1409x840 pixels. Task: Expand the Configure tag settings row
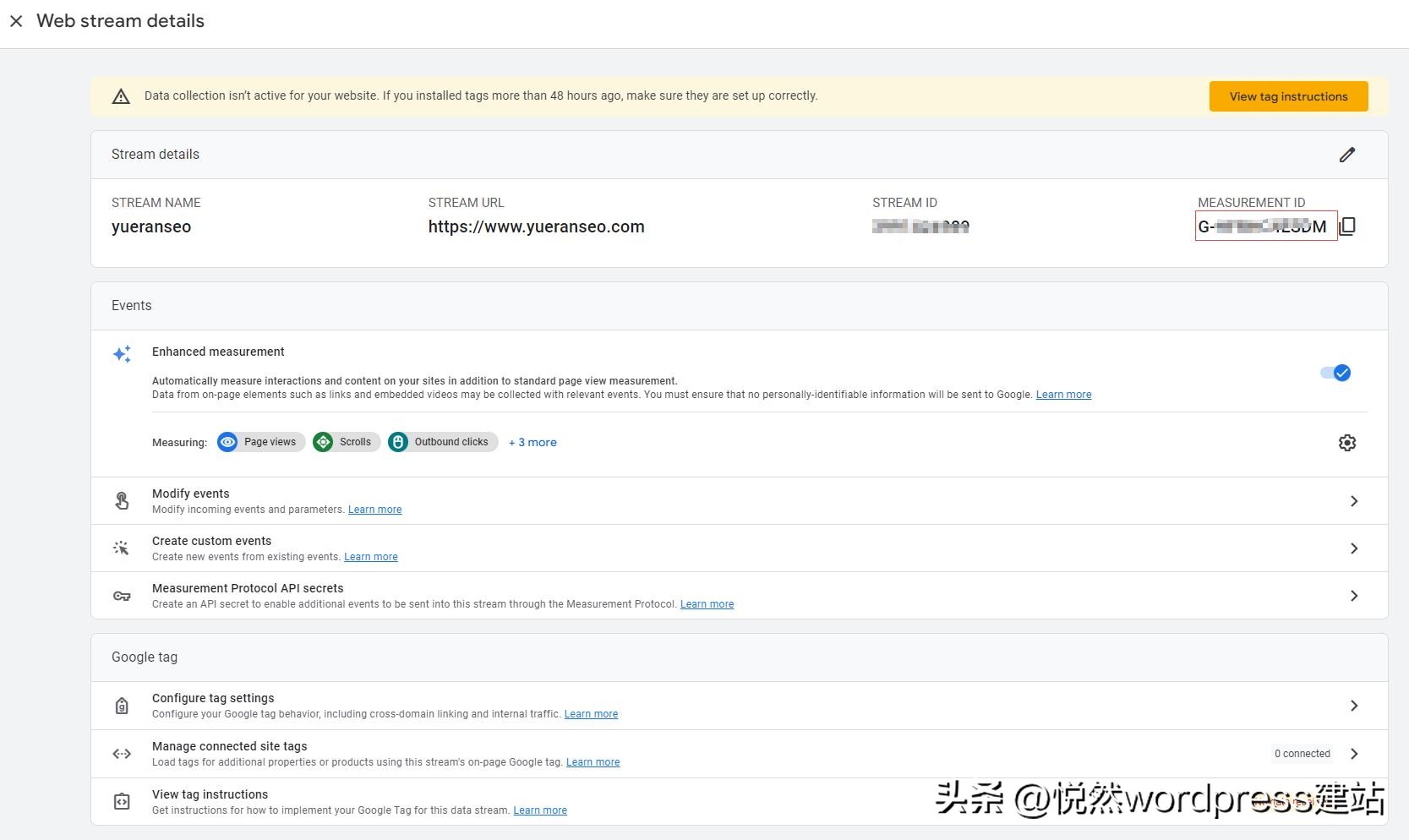click(x=1354, y=705)
